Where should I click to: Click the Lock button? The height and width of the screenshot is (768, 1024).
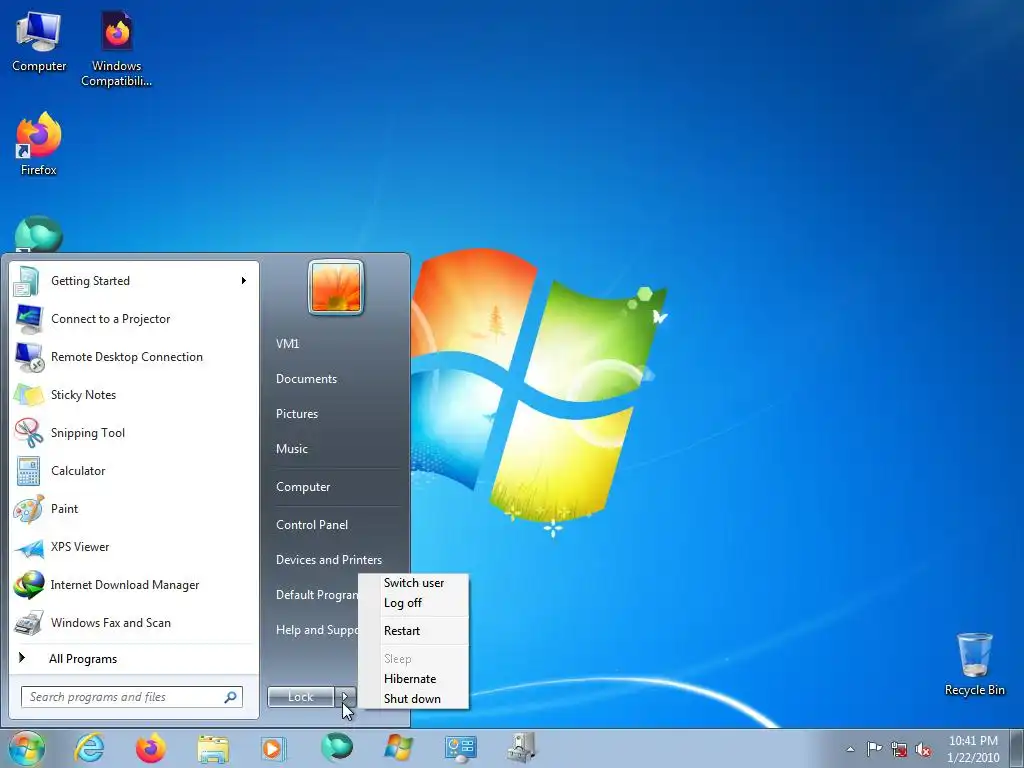pyautogui.click(x=301, y=697)
